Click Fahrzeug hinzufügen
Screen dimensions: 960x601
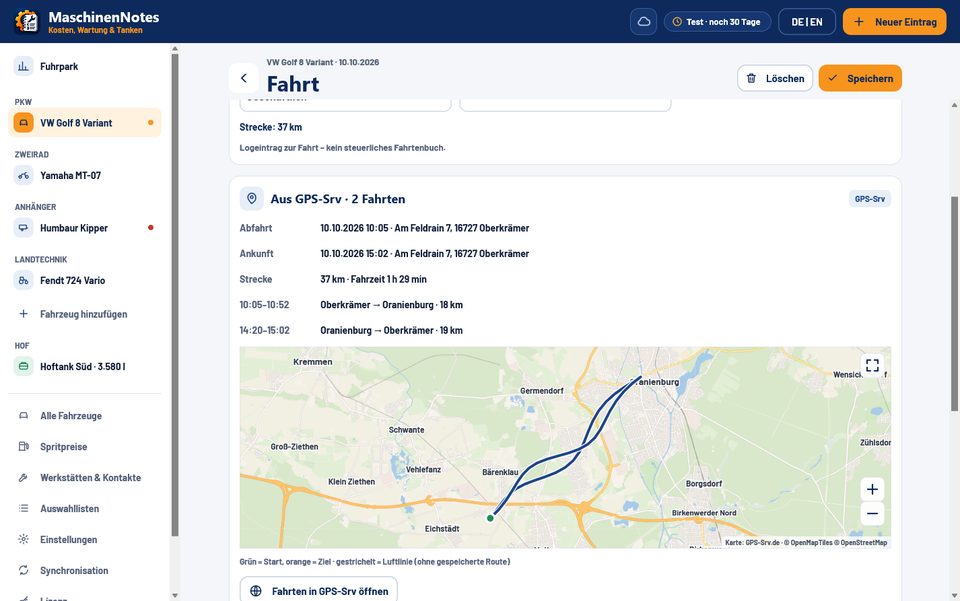pos(84,314)
